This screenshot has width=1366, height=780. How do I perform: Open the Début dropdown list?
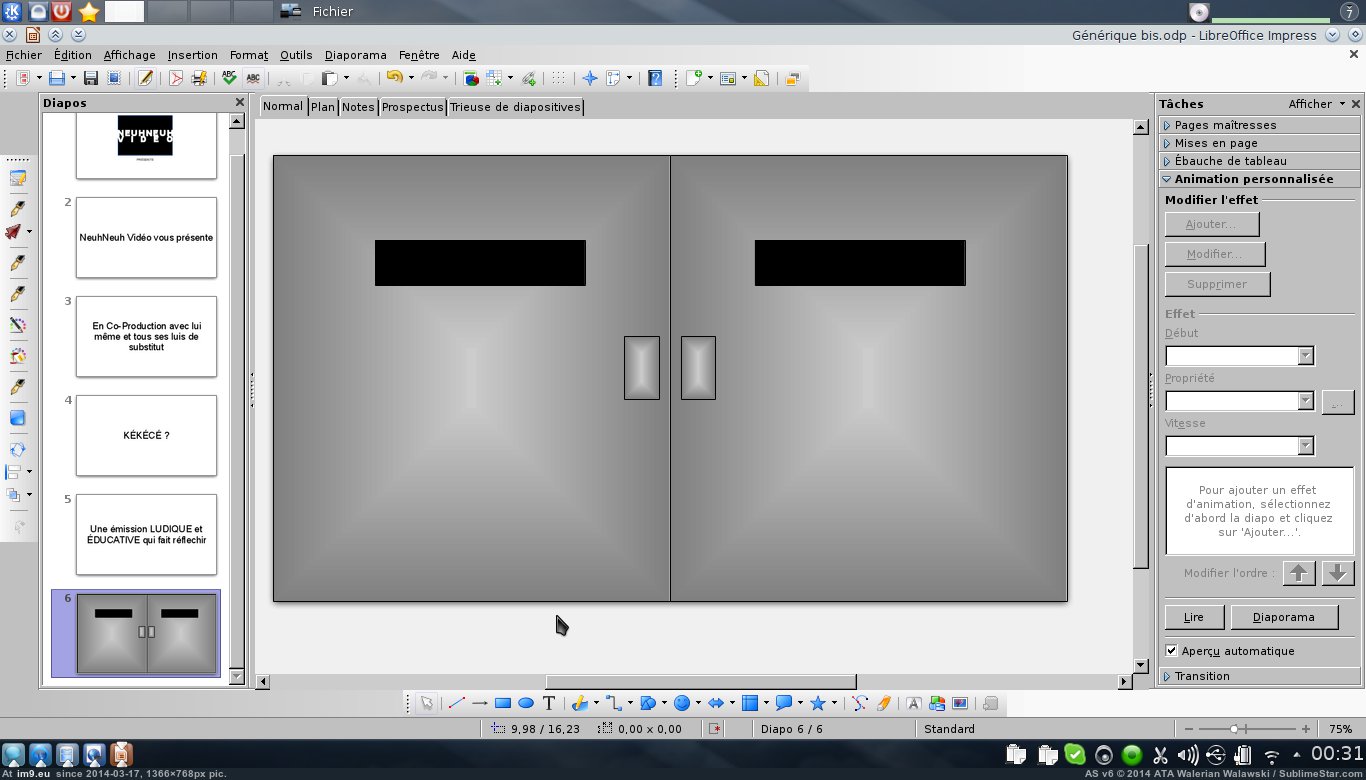point(1305,356)
